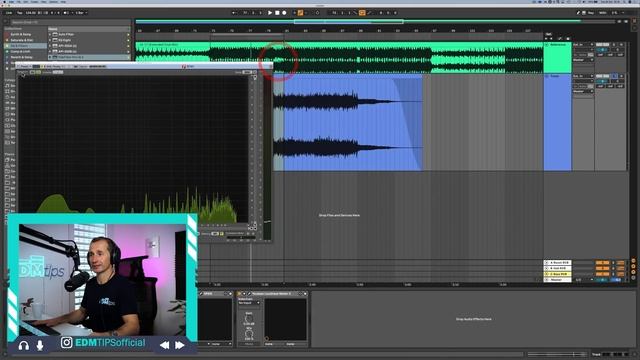
Task: Toggle blue track activator button
Action: click(x=602, y=76)
